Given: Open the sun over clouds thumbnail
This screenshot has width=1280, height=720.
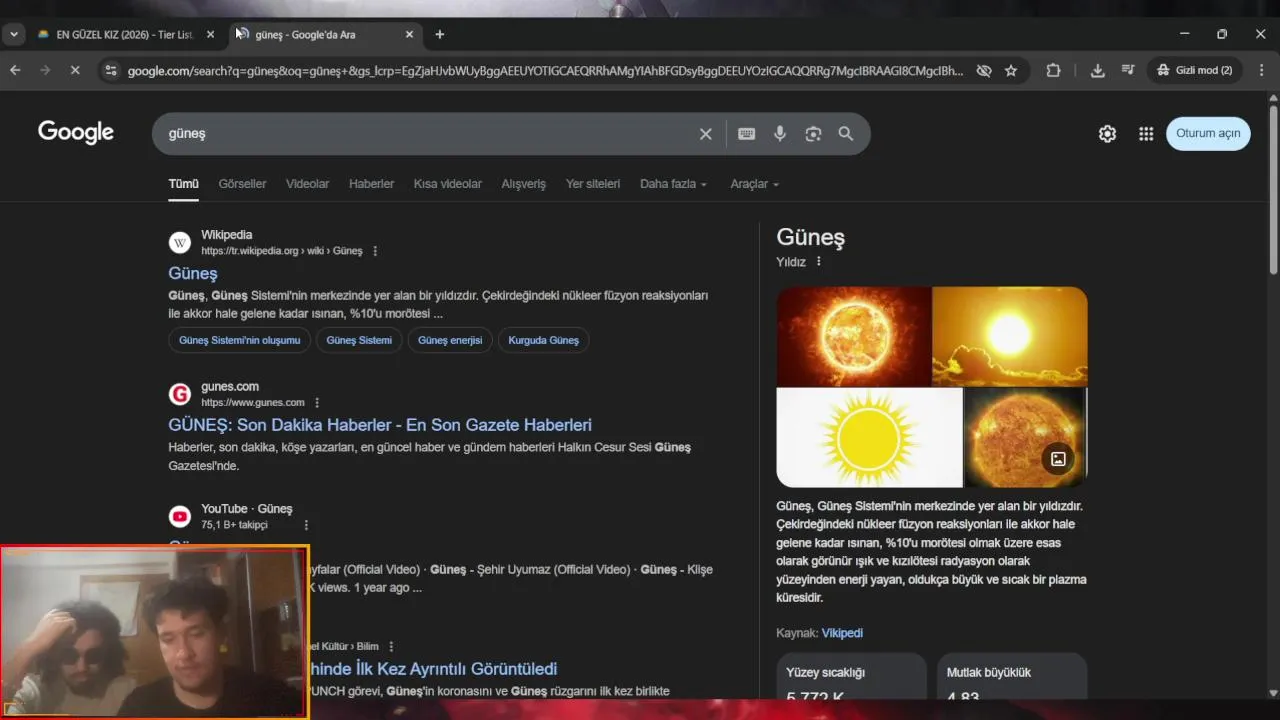Looking at the screenshot, I should 1010,337.
